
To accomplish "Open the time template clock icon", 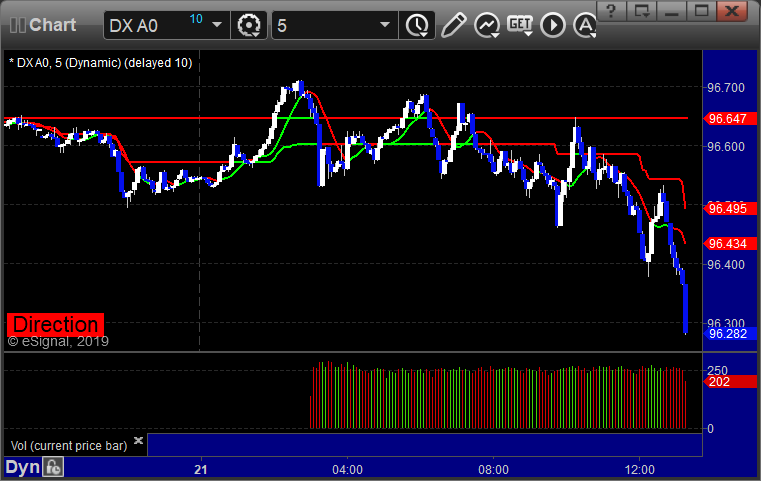I will tap(417, 25).
